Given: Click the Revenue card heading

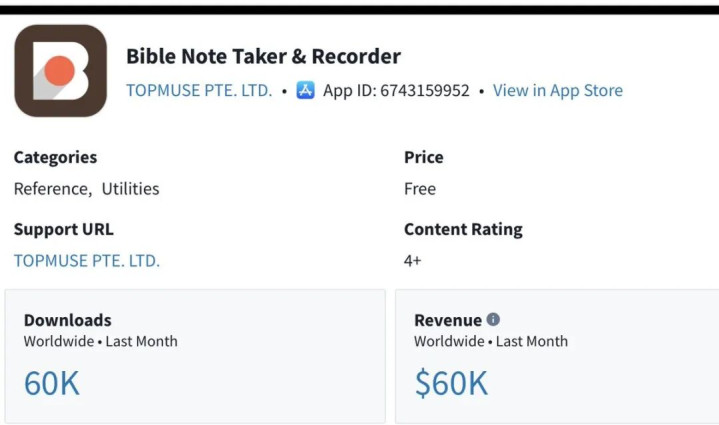Looking at the screenshot, I should tap(448, 321).
